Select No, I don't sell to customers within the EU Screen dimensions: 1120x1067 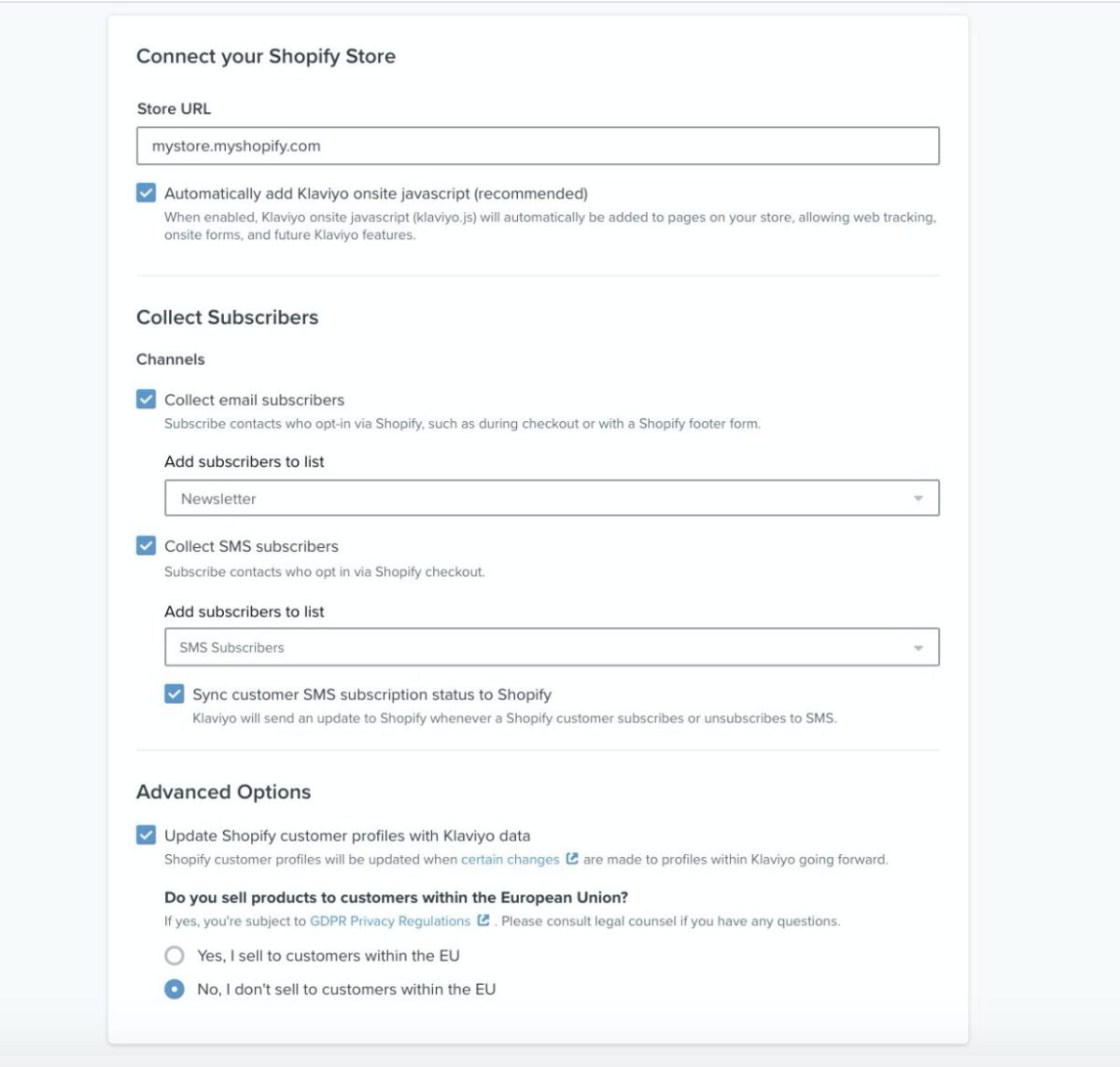pyautogui.click(x=174, y=990)
